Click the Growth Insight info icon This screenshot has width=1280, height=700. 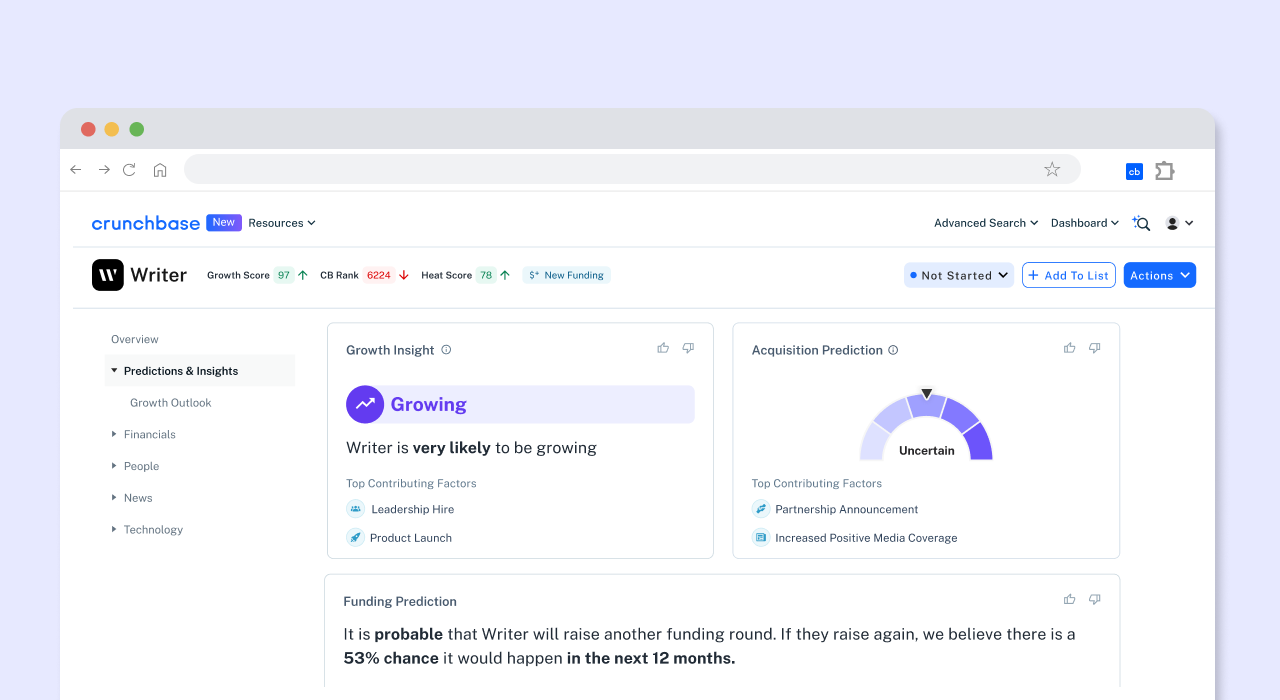pos(446,350)
